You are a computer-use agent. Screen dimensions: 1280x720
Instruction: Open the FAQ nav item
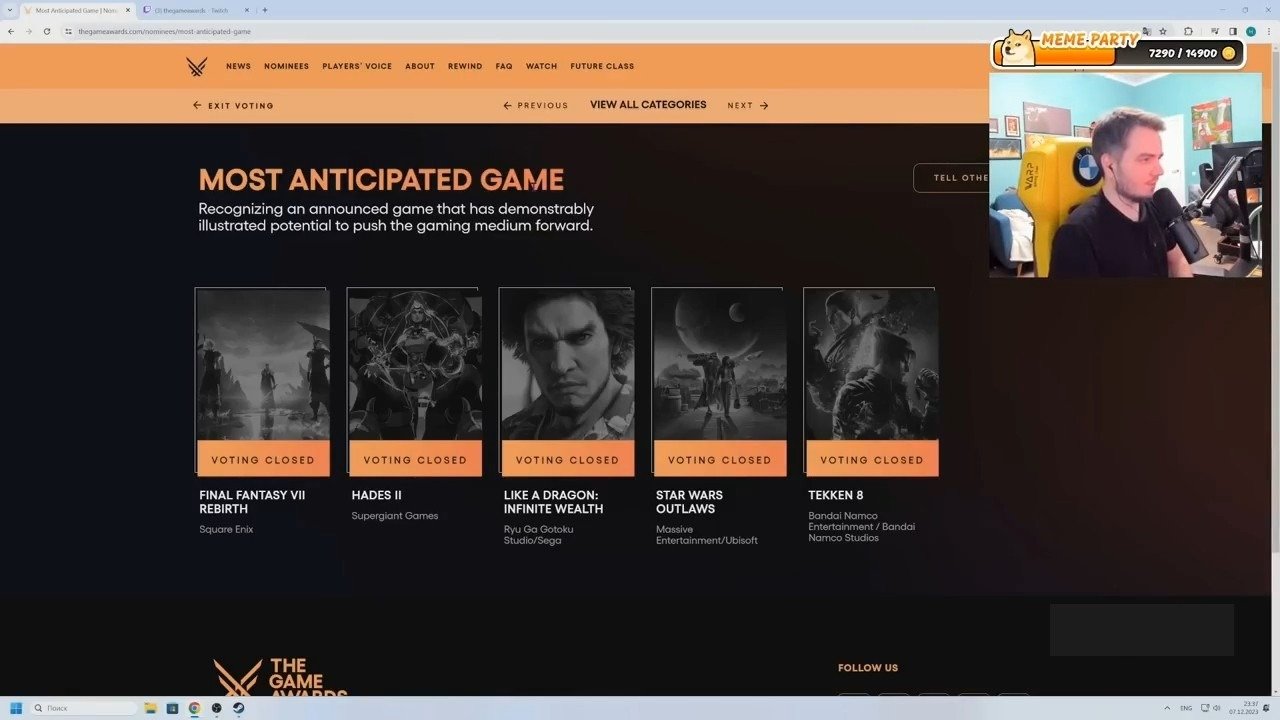coord(504,67)
